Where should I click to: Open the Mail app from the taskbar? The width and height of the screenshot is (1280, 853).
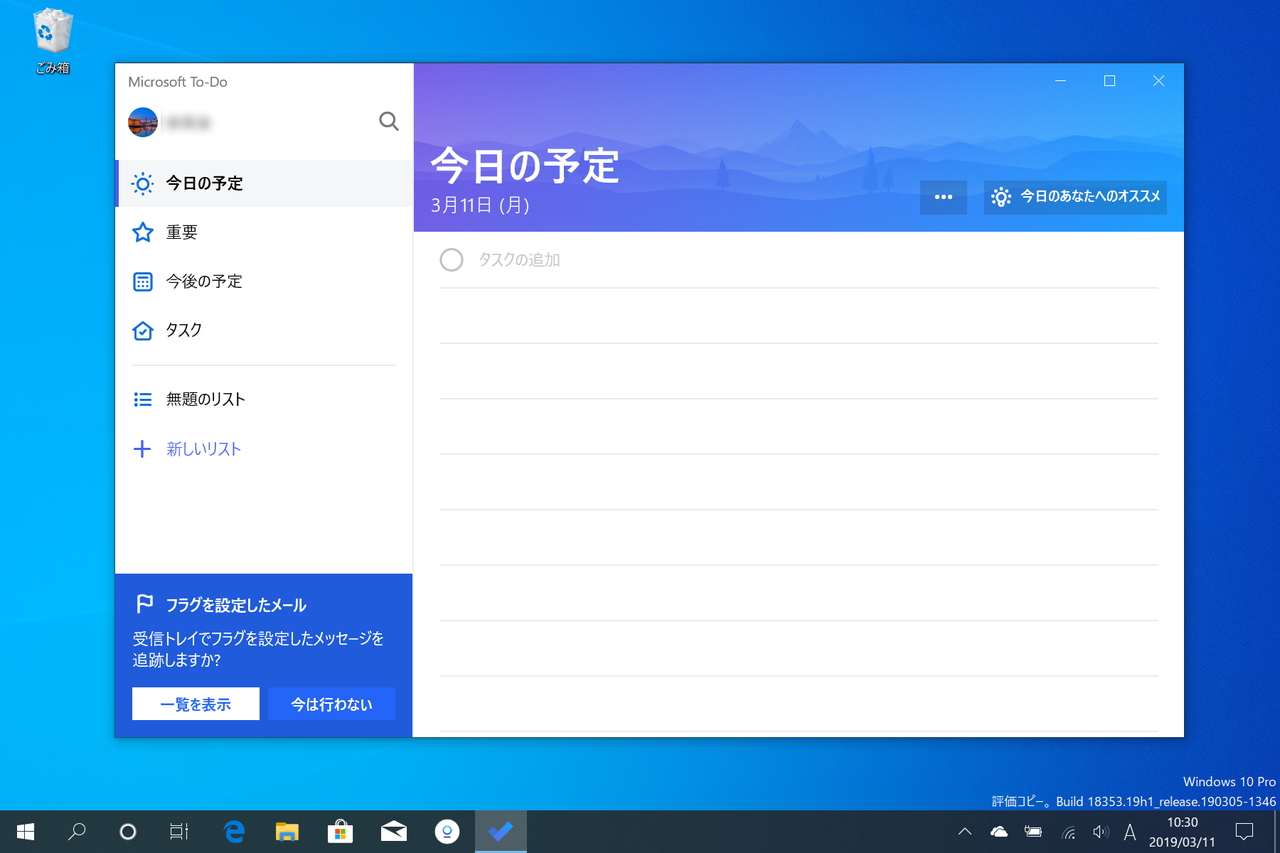click(x=393, y=831)
